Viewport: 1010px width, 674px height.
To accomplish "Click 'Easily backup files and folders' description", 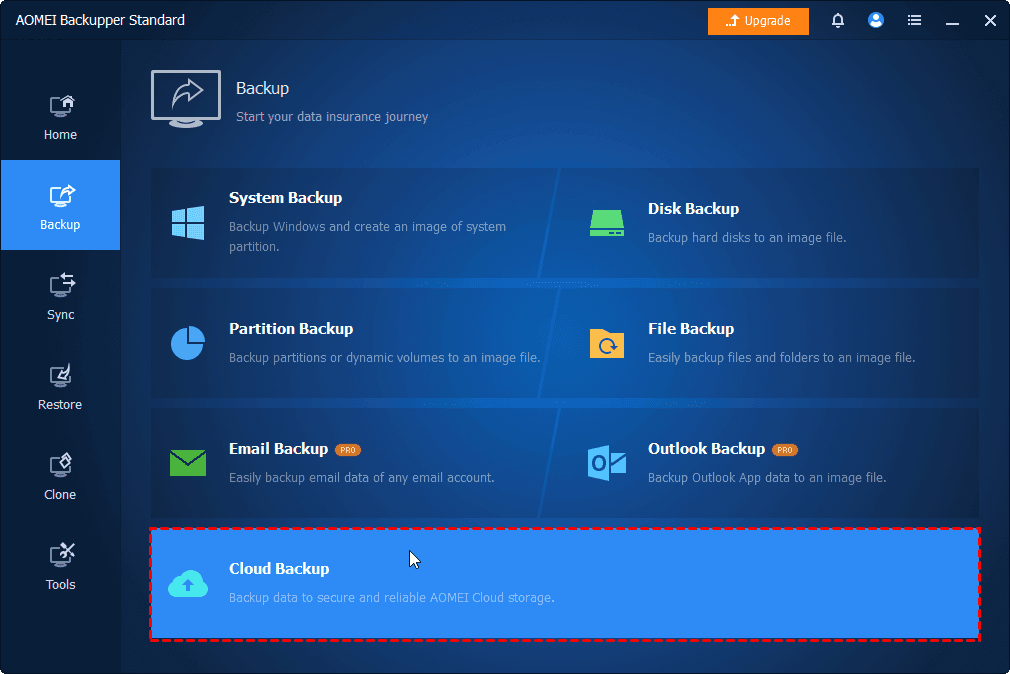I will tap(781, 358).
